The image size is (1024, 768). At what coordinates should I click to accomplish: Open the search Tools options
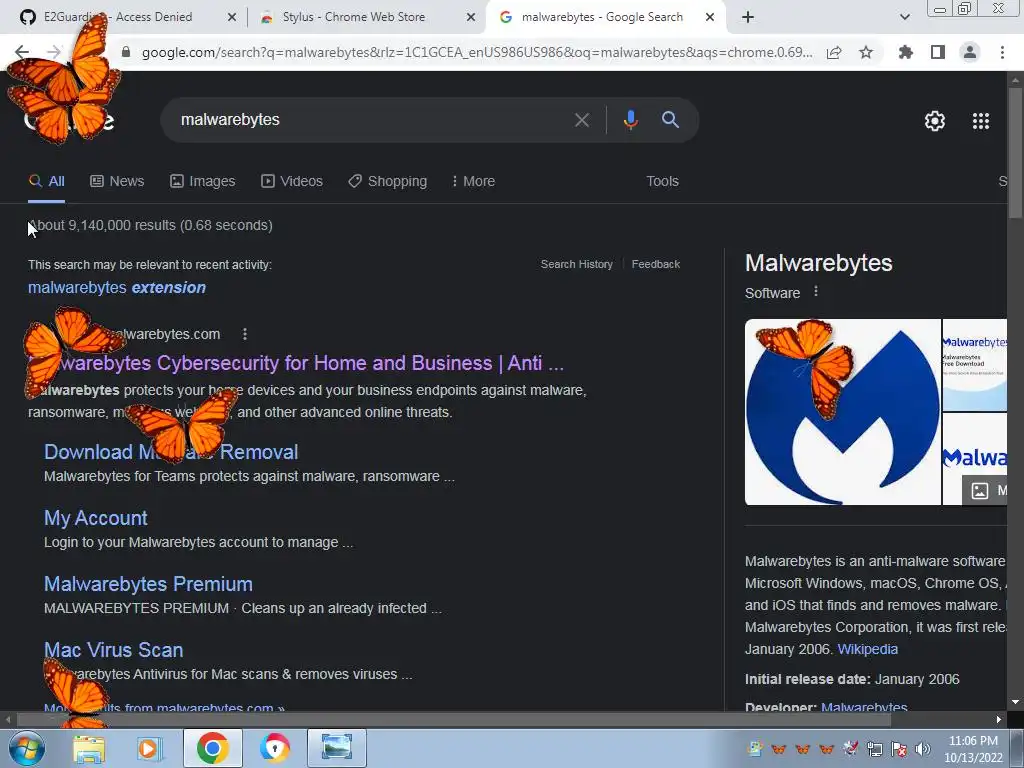[x=662, y=181]
